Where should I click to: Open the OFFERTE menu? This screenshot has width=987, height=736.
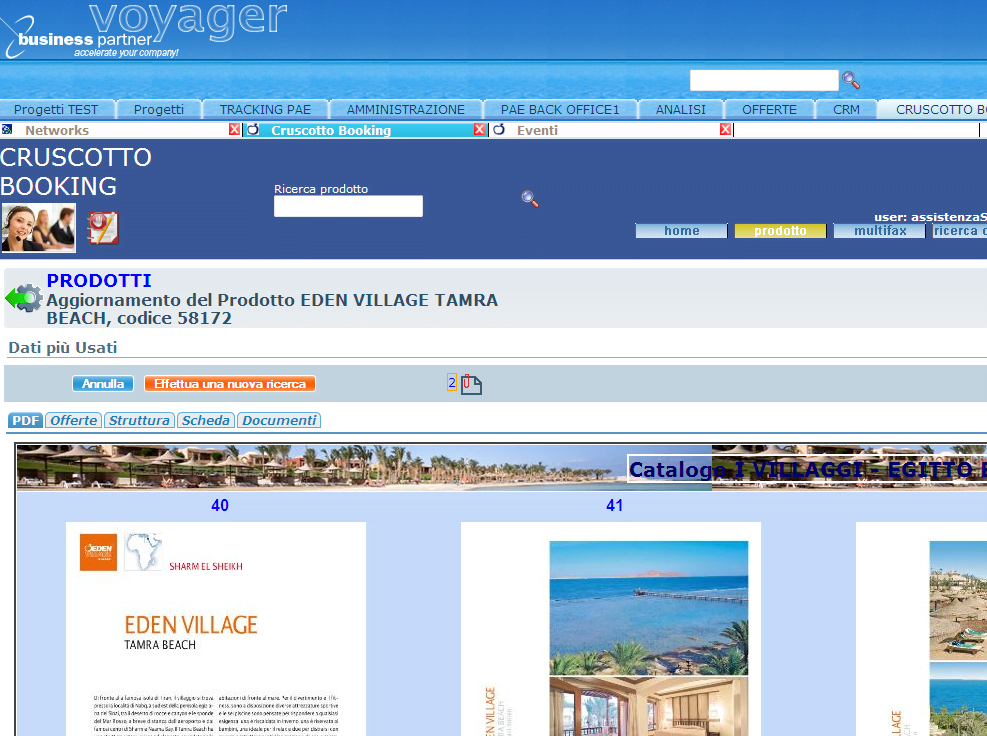(769, 110)
